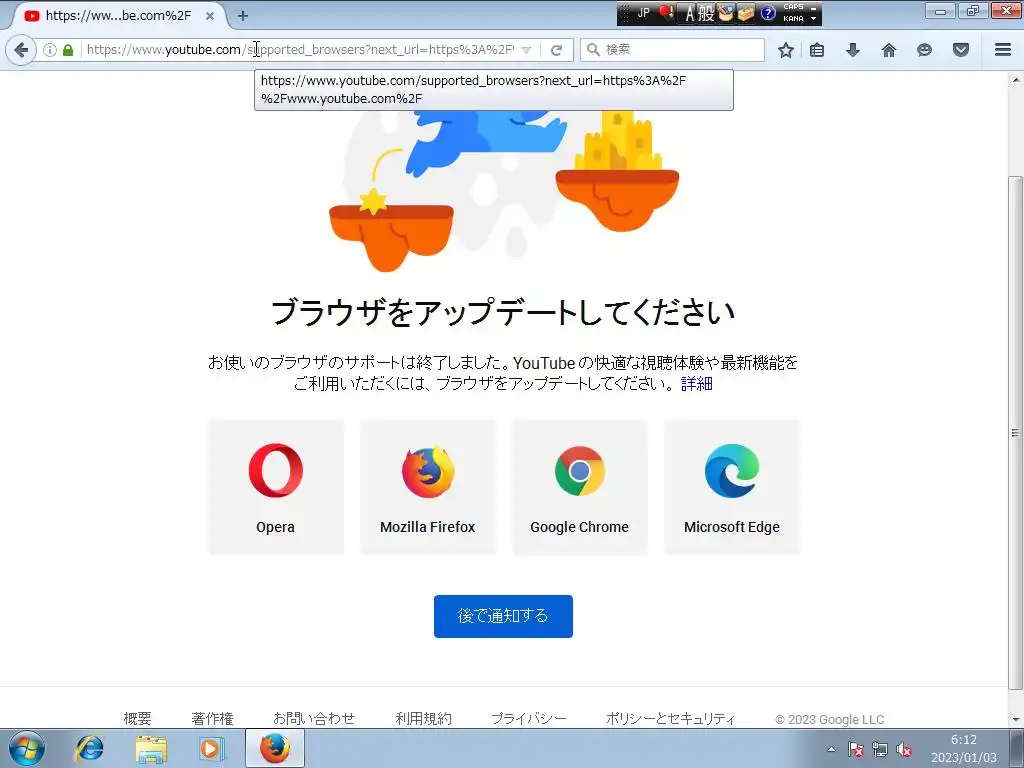Click the muted volume tray icon

(904, 749)
